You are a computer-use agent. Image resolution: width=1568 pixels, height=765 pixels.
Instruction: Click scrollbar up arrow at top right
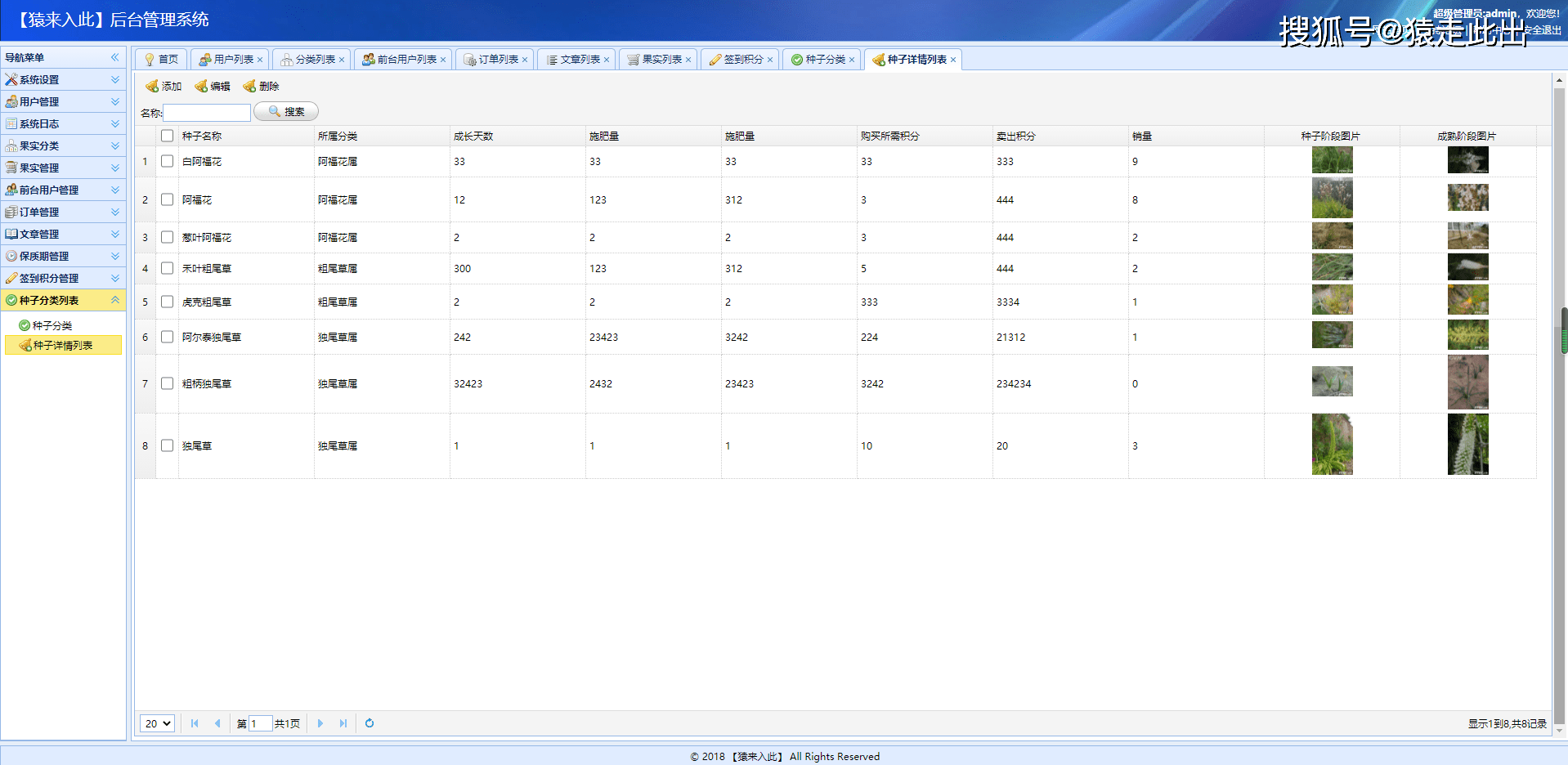click(x=1559, y=81)
